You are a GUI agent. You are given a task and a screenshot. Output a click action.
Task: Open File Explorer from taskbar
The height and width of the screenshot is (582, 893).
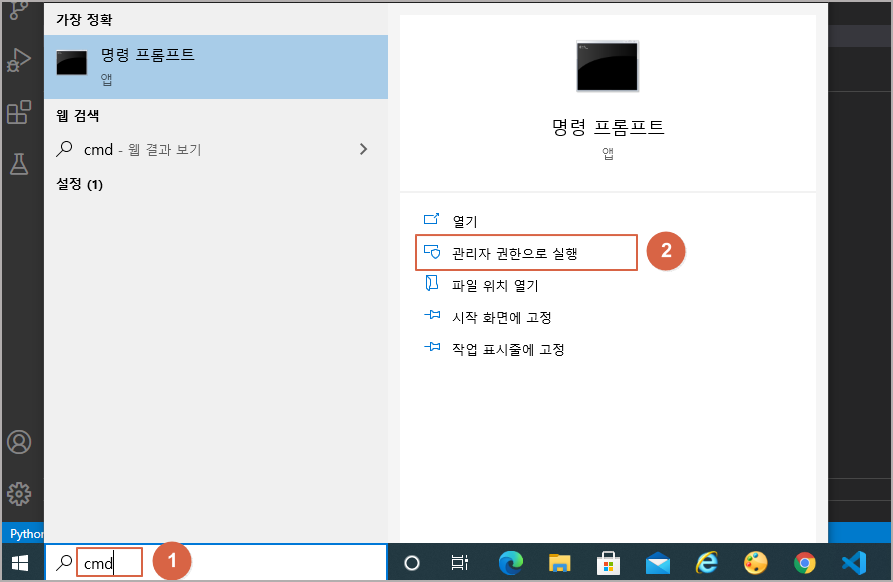click(559, 563)
